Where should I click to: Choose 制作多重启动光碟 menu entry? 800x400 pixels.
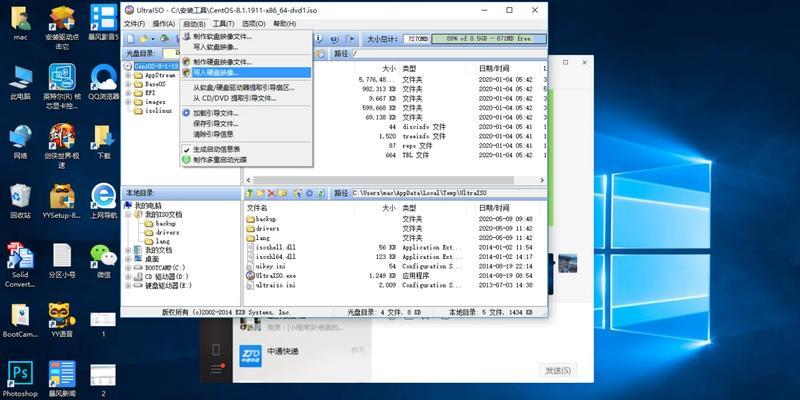tap(246, 160)
